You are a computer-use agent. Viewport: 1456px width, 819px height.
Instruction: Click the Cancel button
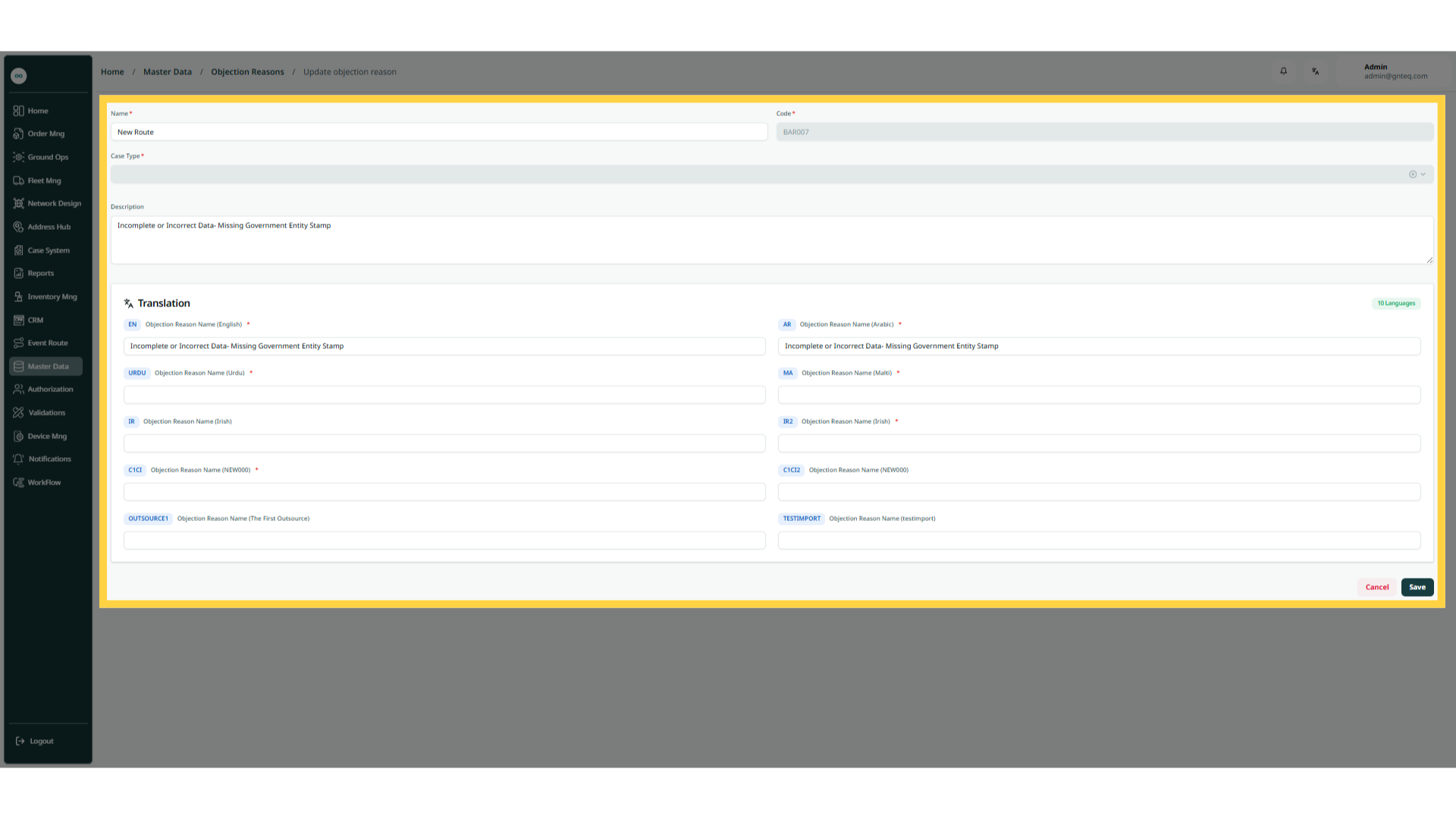coord(1377,587)
